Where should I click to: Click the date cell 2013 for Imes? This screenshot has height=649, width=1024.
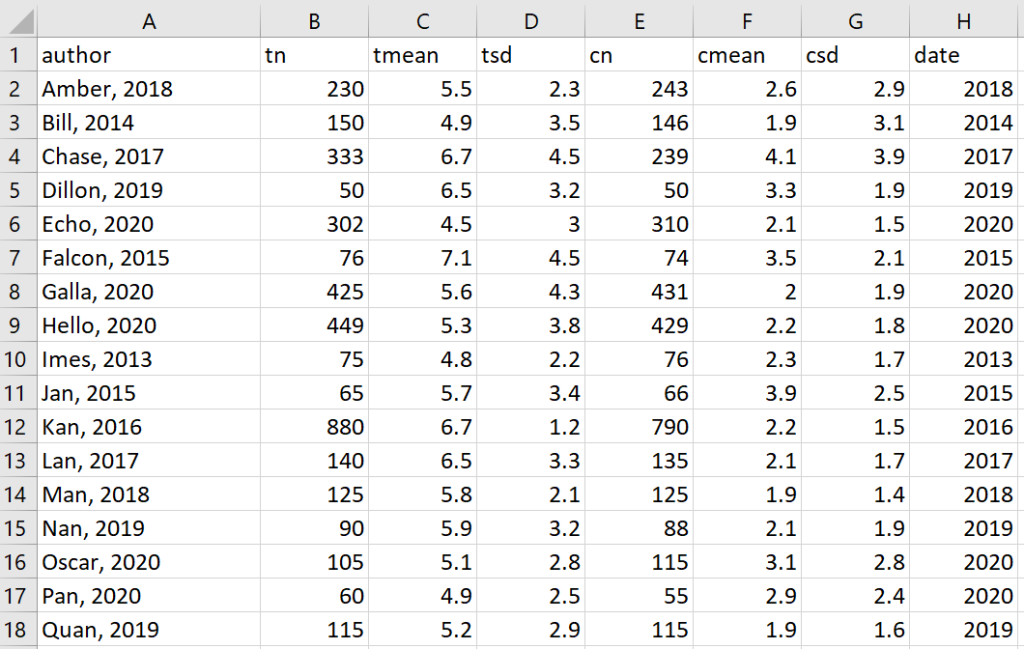[x=963, y=359]
